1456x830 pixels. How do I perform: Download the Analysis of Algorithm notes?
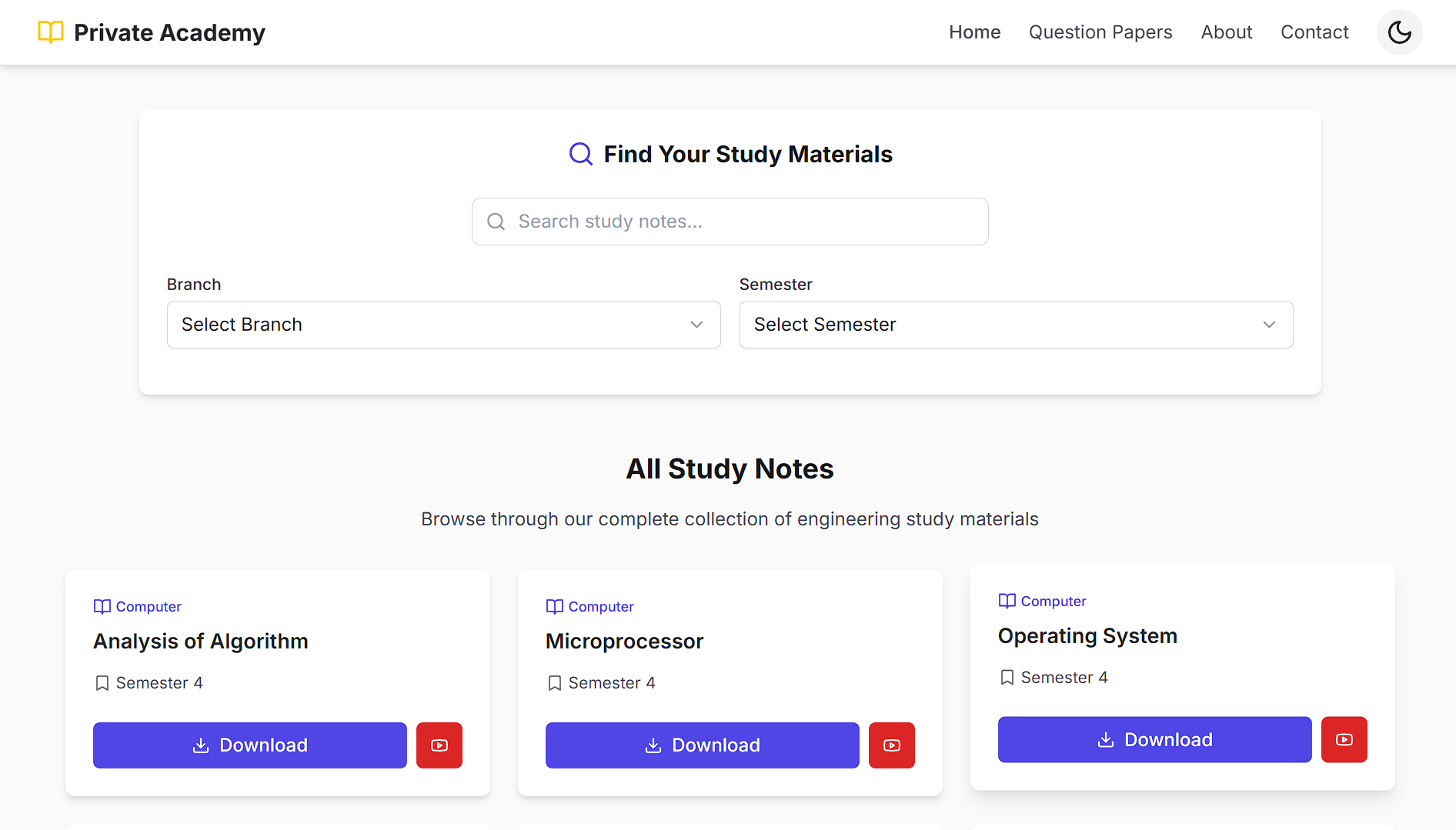tap(249, 745)
